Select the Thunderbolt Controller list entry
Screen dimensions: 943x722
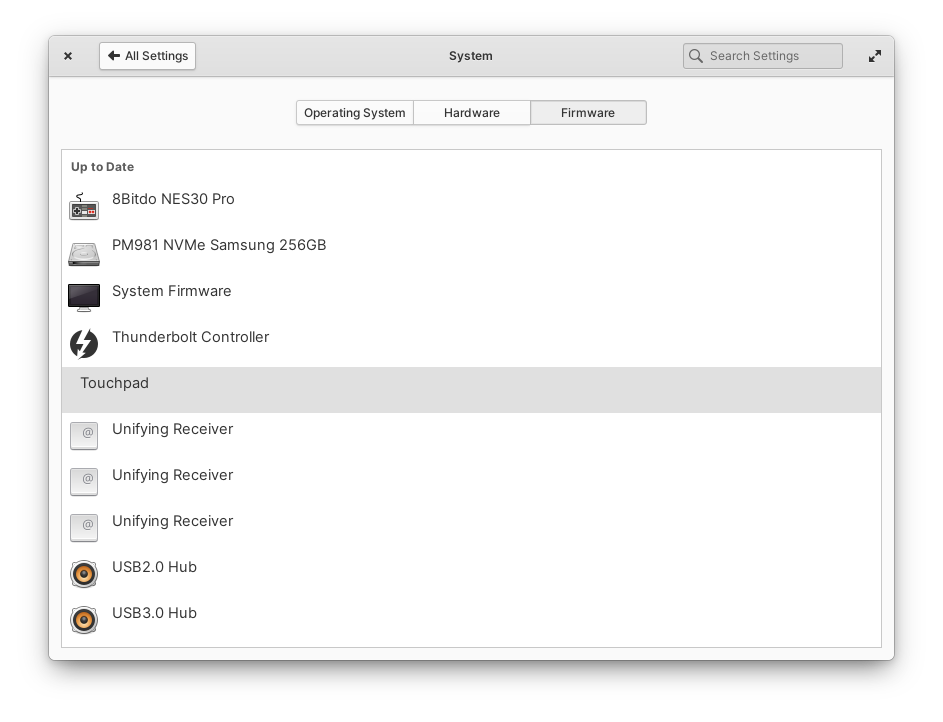click(190, 337)
